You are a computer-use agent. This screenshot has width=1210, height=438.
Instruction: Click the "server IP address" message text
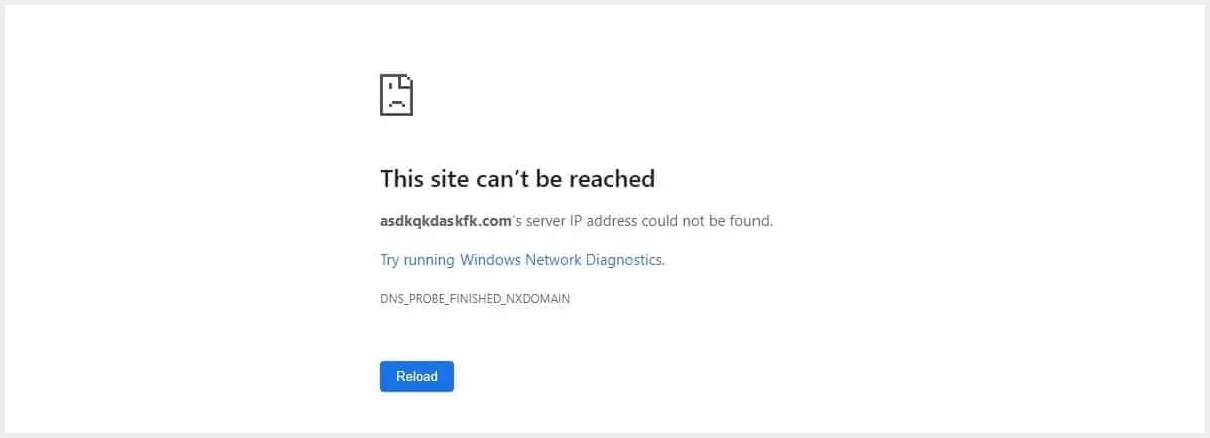pyautogui.click(x=579, y=221)
